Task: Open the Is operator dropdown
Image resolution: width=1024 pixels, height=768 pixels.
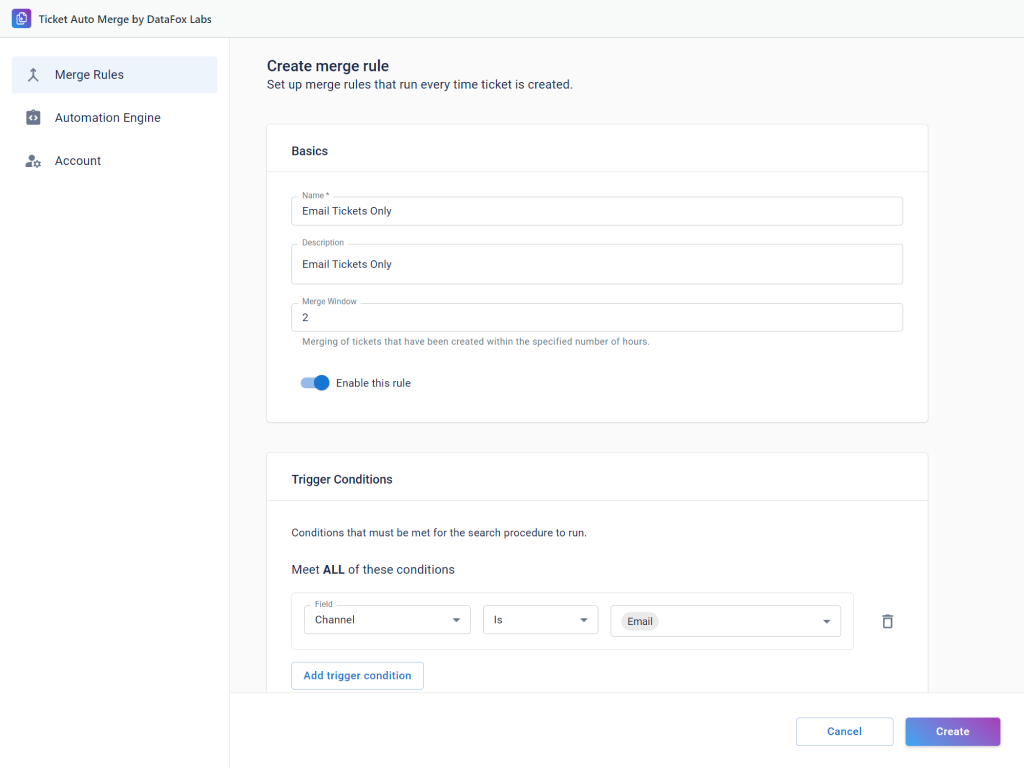Action: click(540, 620)
